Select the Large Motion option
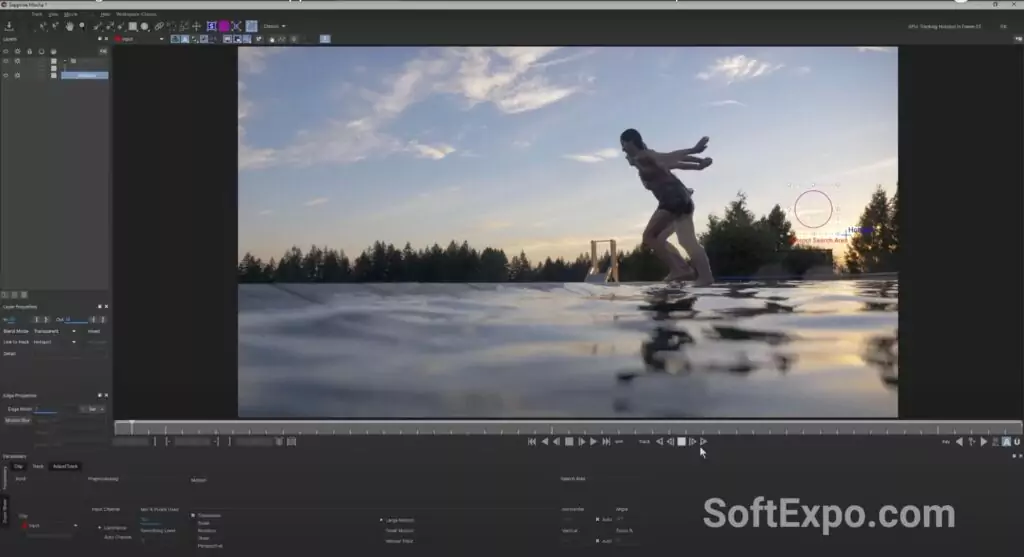The image size is (1024, 557). coord(400,520)
